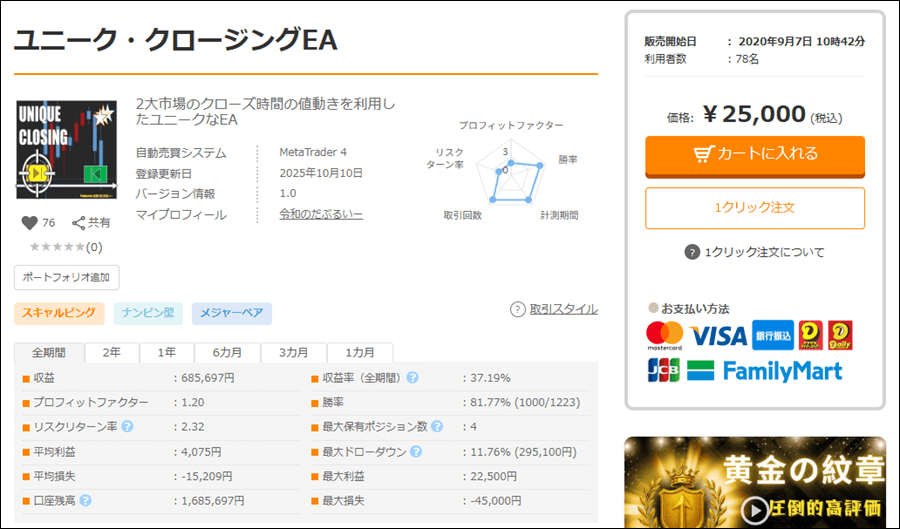Click the Unique Closing product thumbnail

[66, 149]
